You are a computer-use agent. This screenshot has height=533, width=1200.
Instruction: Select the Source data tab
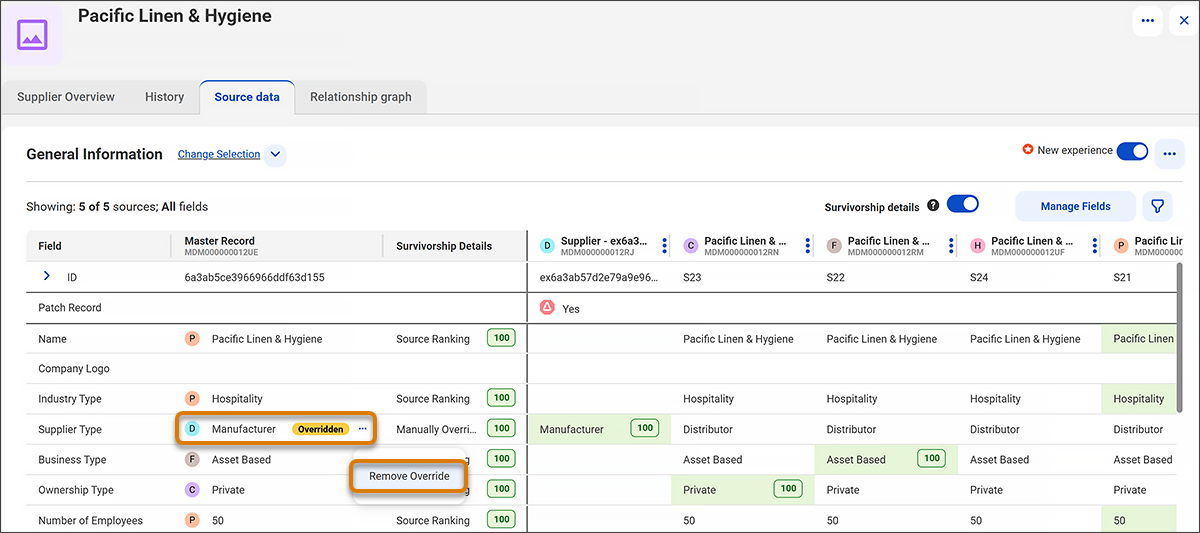click(x=247, y=97)
